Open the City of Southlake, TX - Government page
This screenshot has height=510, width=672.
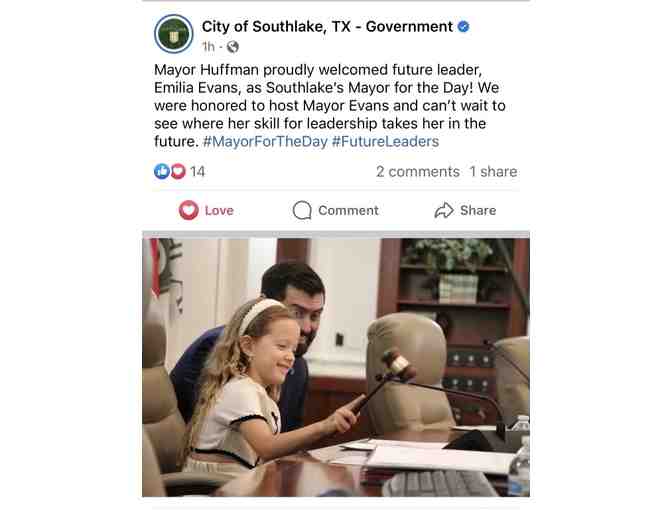pos(327,27)
